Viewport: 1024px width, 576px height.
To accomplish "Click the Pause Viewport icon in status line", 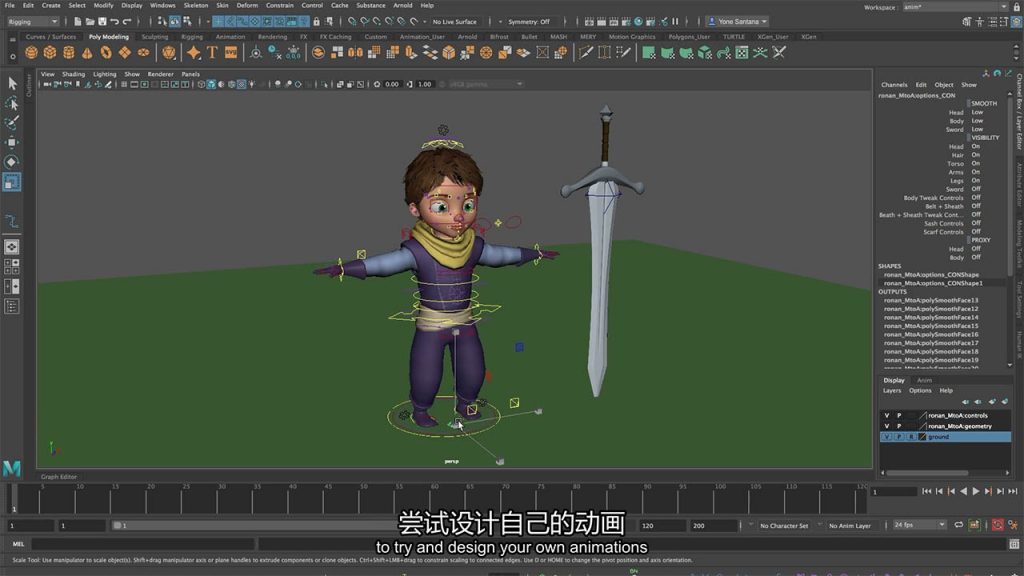I will pyautogui.click(x=675, y=22).
